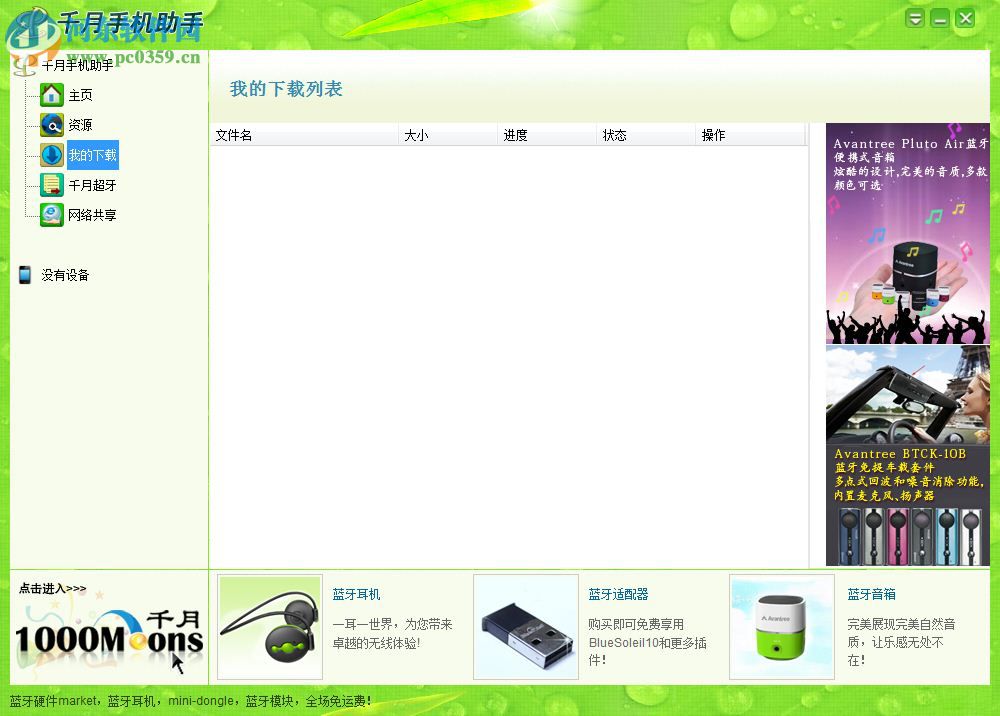Click the 1000Moons logo banner
The image size is (1000, 716).
coord(109,639)
